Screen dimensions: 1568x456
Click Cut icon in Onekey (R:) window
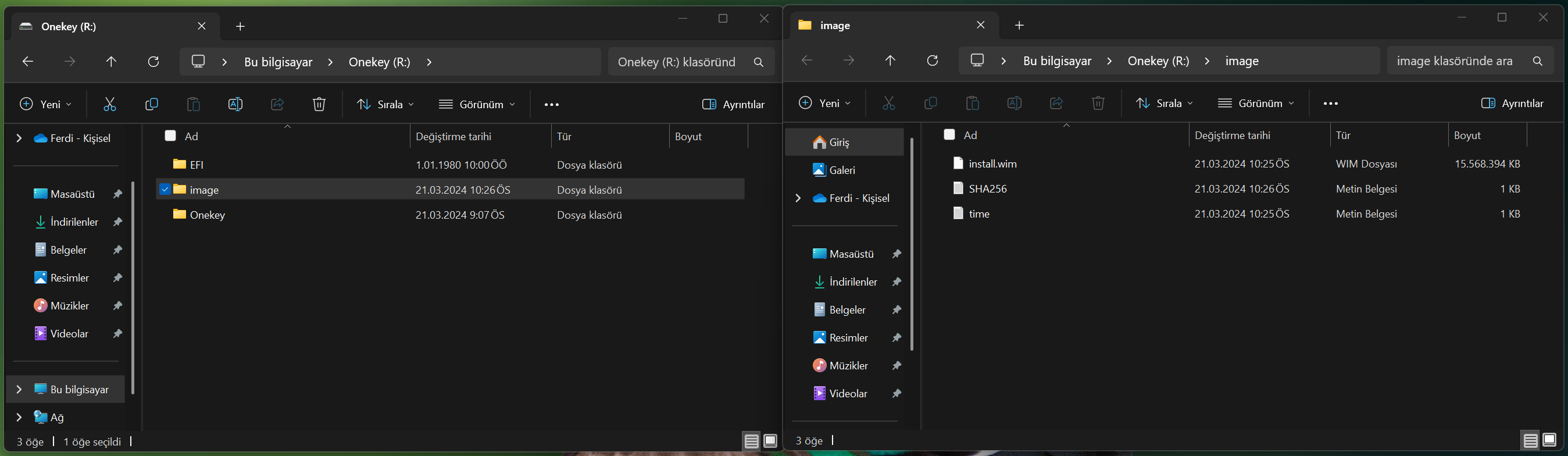coord(109,105)
